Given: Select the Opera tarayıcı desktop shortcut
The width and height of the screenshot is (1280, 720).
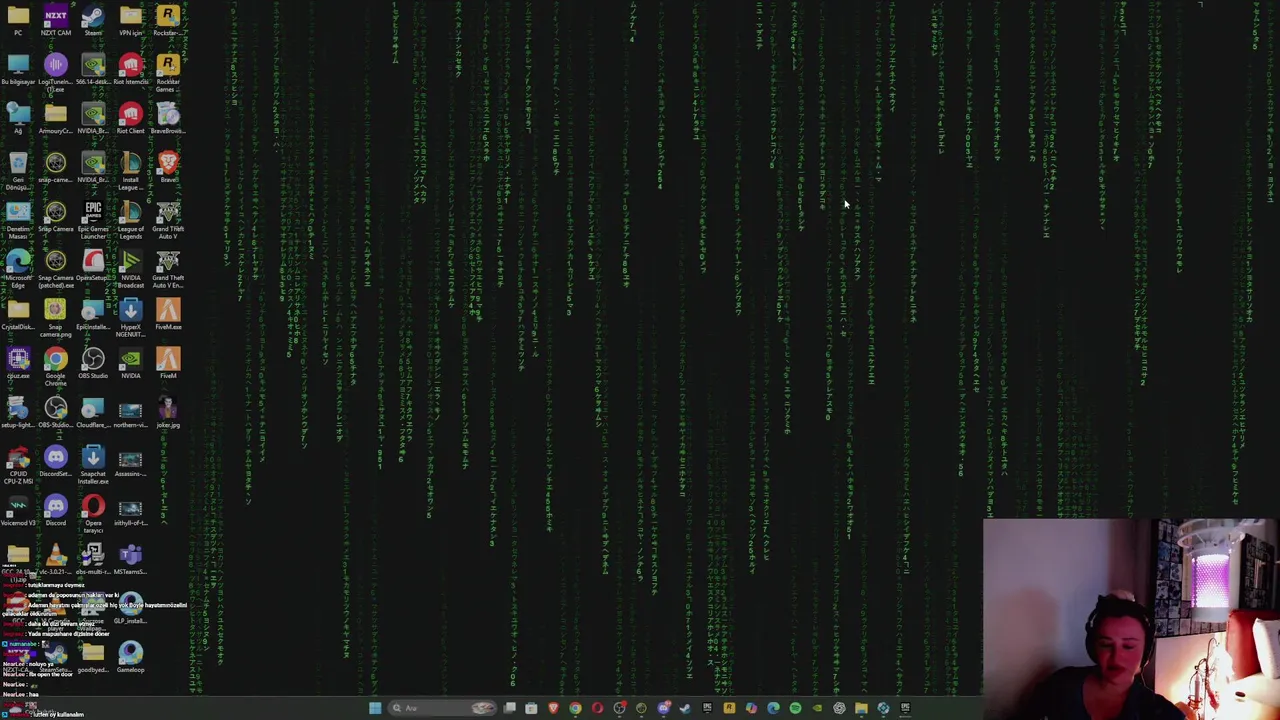Looking at the screenshot, I should point(93,512).
